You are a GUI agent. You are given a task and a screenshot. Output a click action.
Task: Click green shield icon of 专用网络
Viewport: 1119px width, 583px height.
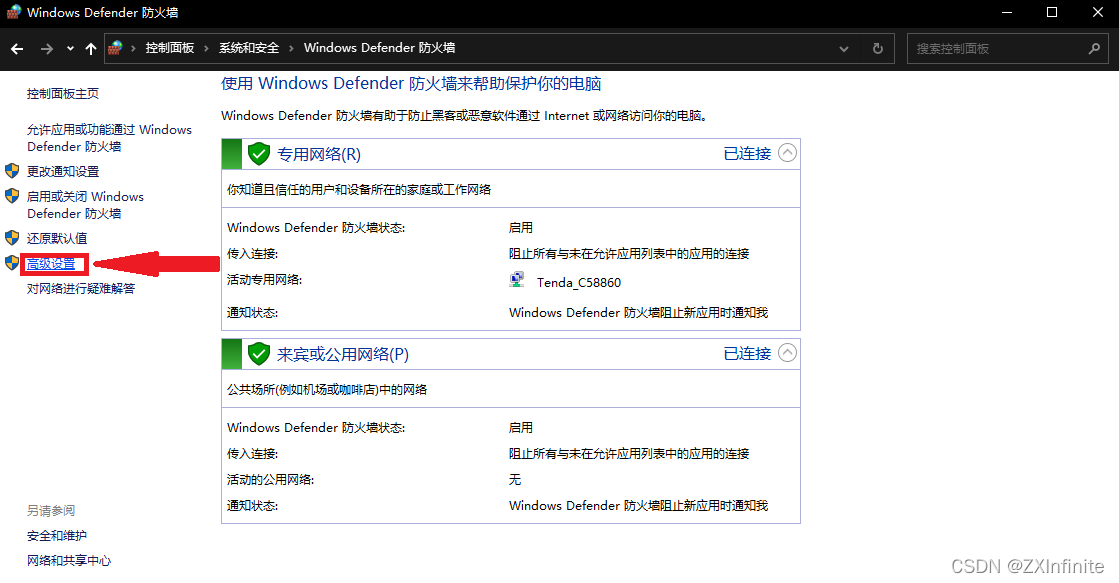(258, 153)
